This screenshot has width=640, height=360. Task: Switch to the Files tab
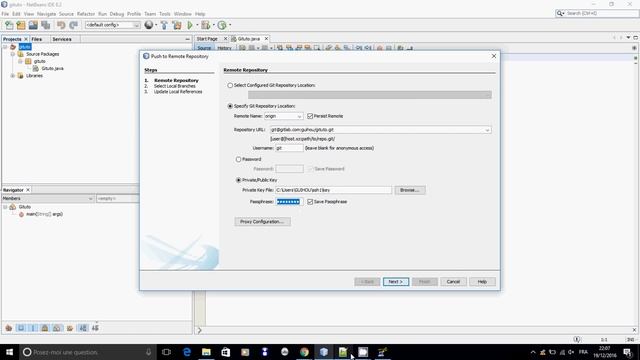[x=37, y=39]
